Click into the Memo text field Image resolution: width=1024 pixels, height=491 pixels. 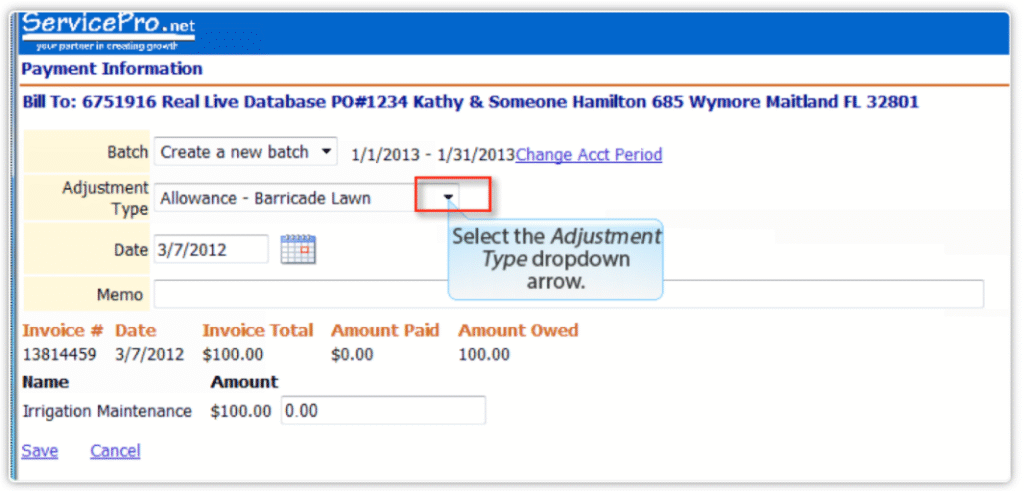568,295
